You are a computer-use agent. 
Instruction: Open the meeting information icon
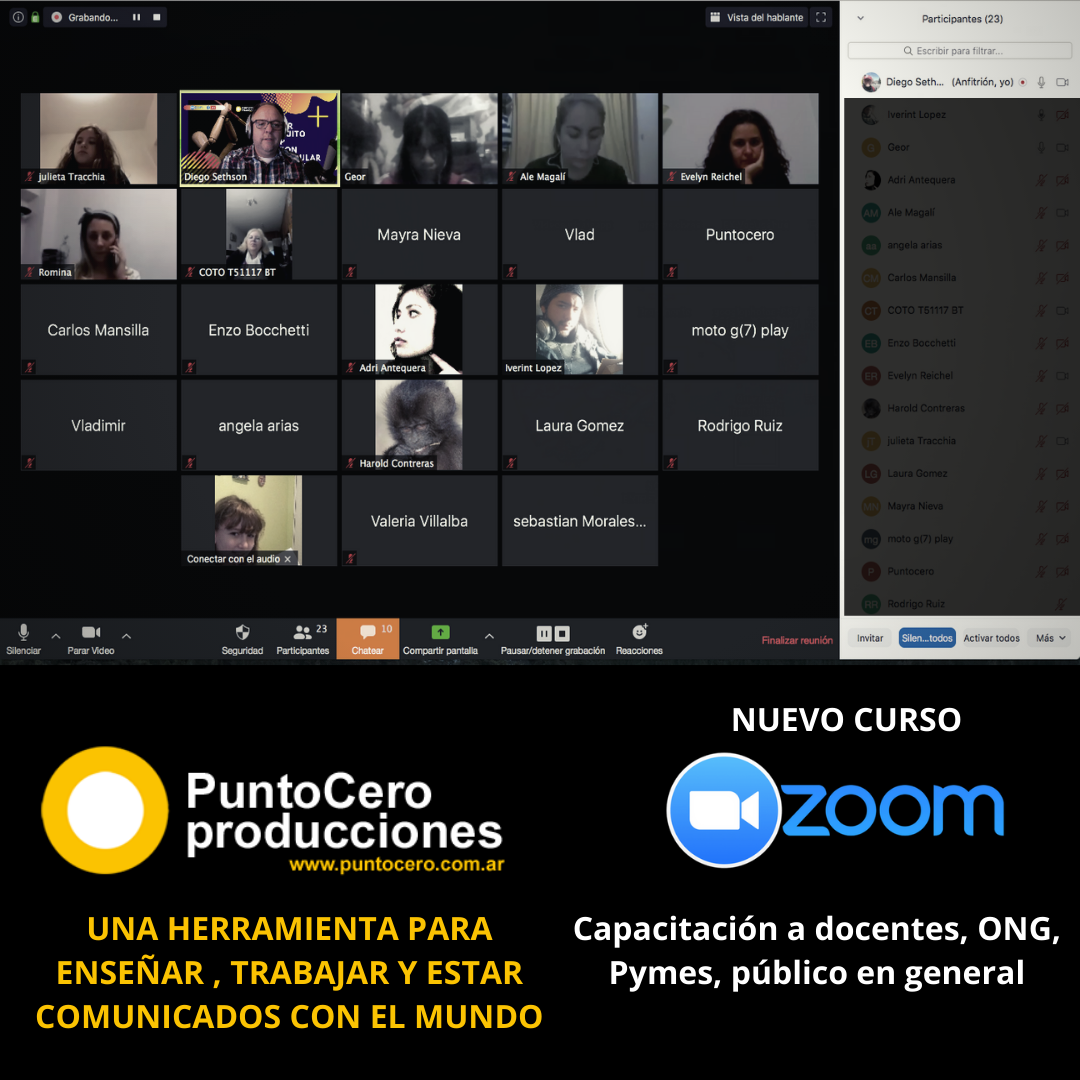pos(19,17)
